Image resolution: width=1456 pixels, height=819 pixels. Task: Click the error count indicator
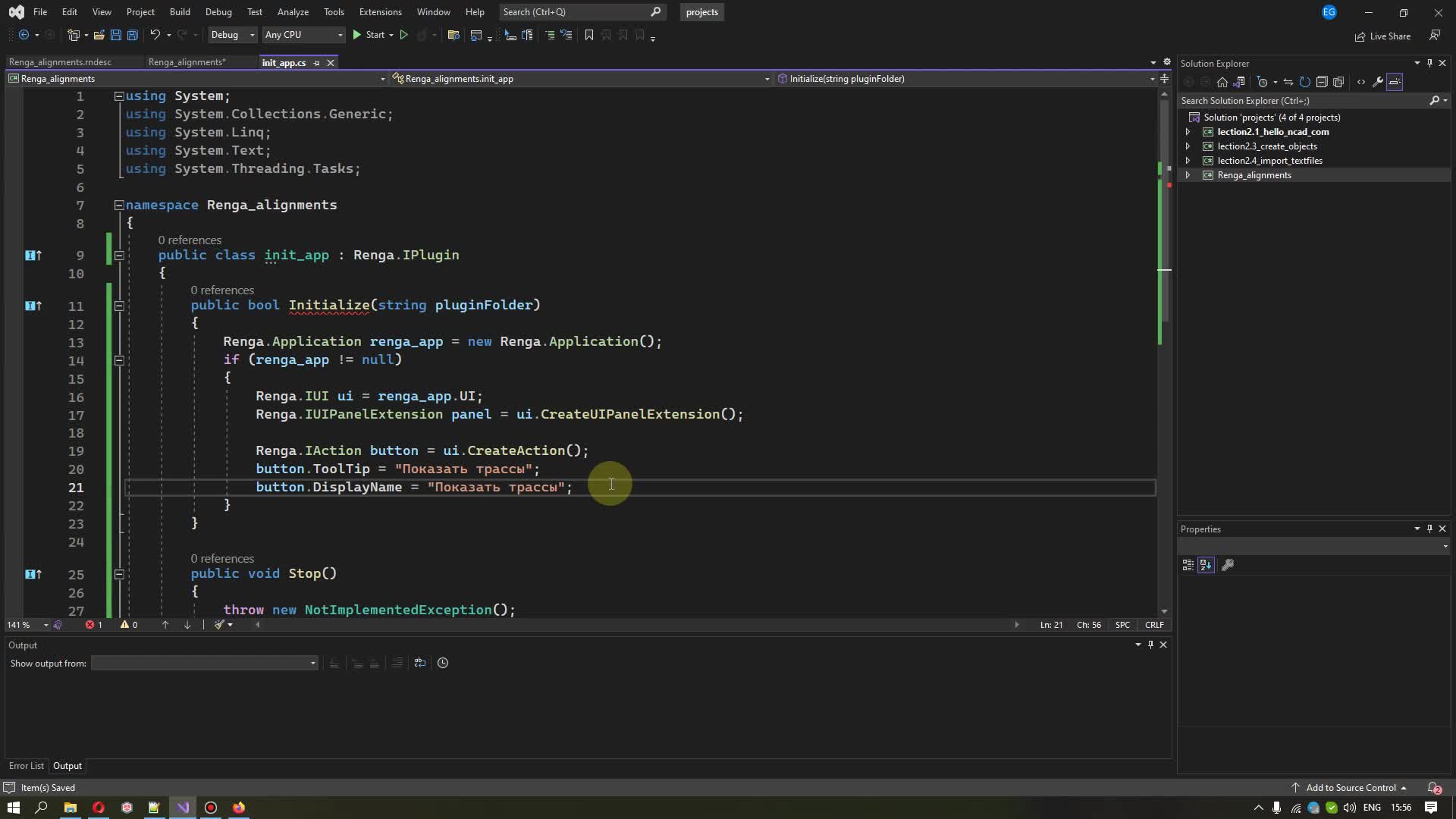tap(94, 625)
